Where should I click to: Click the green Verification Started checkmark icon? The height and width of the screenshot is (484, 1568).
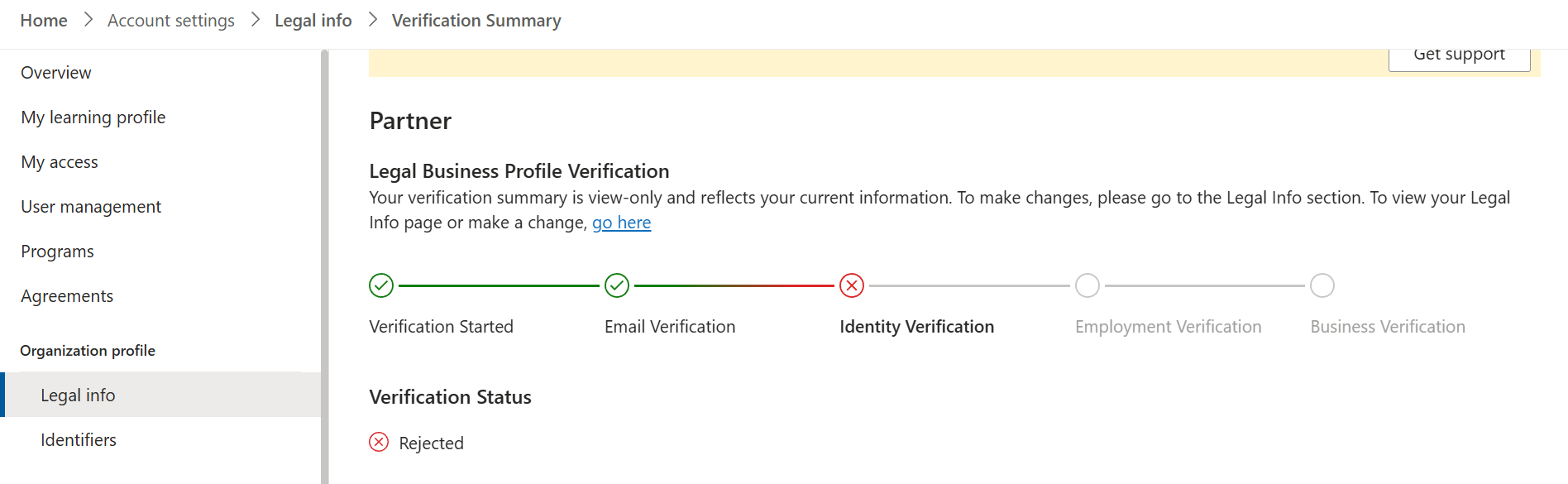point(381,285)
